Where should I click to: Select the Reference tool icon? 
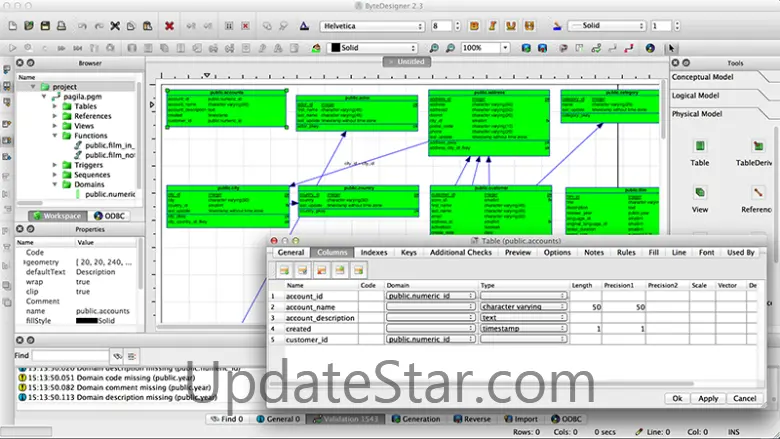758,193
